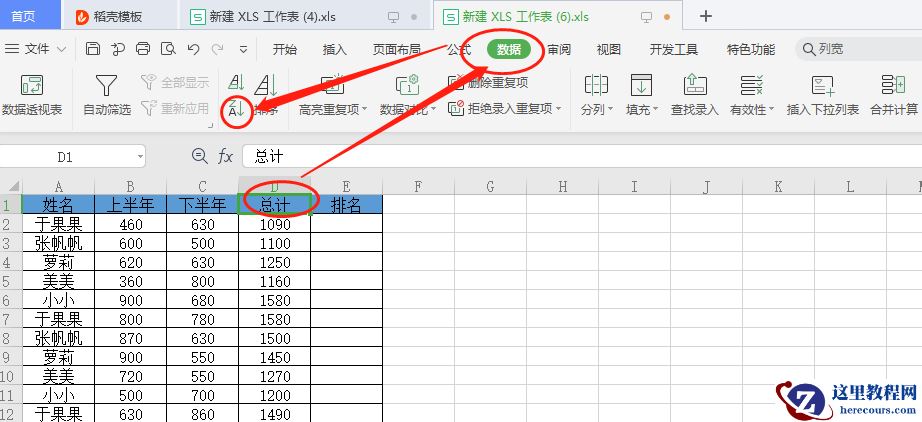Open the Name Box dropdown arrow
The image size is (922, 422).
pos(140,157)
